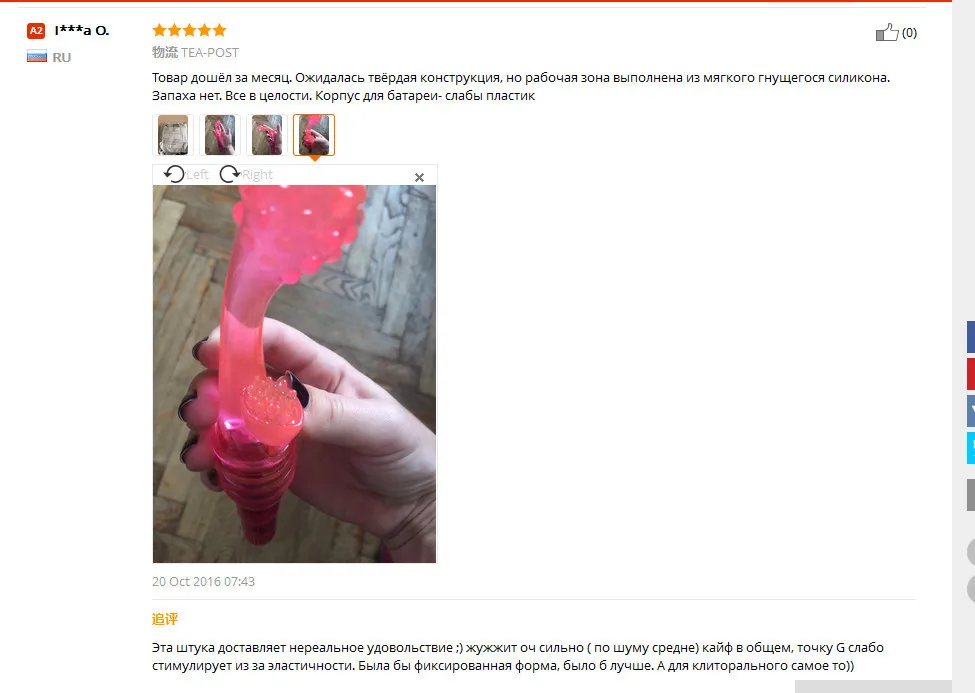
Task: Click the helpful count (0)
Action: pos(909,32)
